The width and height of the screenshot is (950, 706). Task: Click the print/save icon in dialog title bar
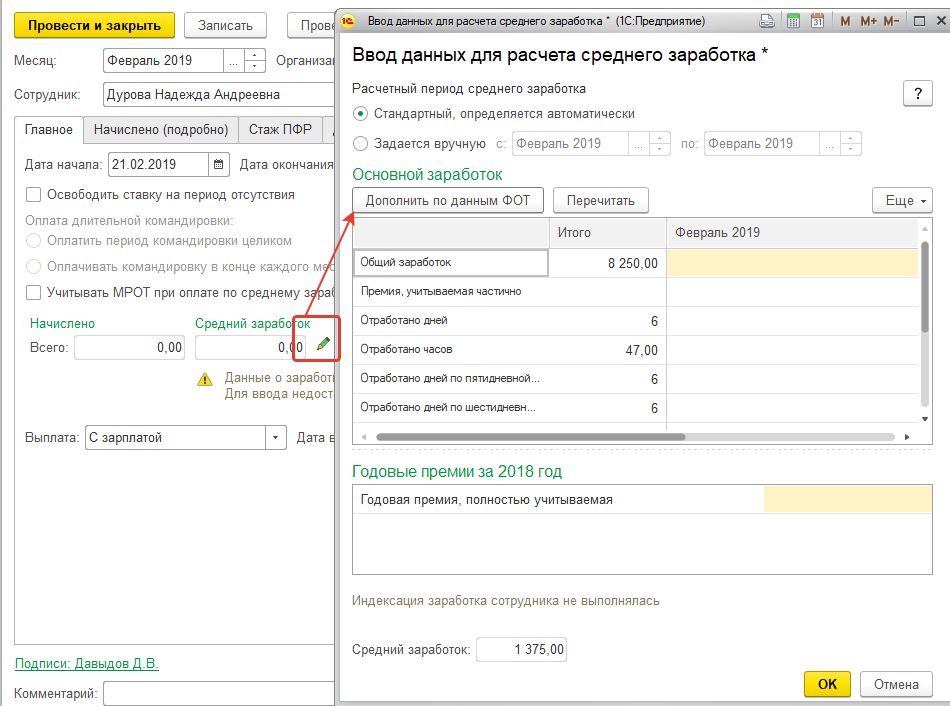click(x=766, y=21)
